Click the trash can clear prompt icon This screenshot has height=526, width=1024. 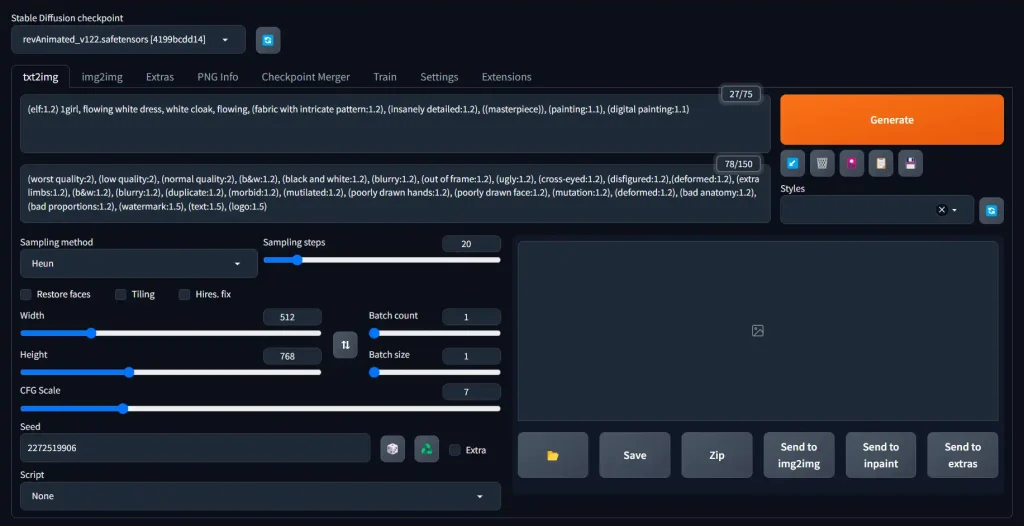(822, 163)
